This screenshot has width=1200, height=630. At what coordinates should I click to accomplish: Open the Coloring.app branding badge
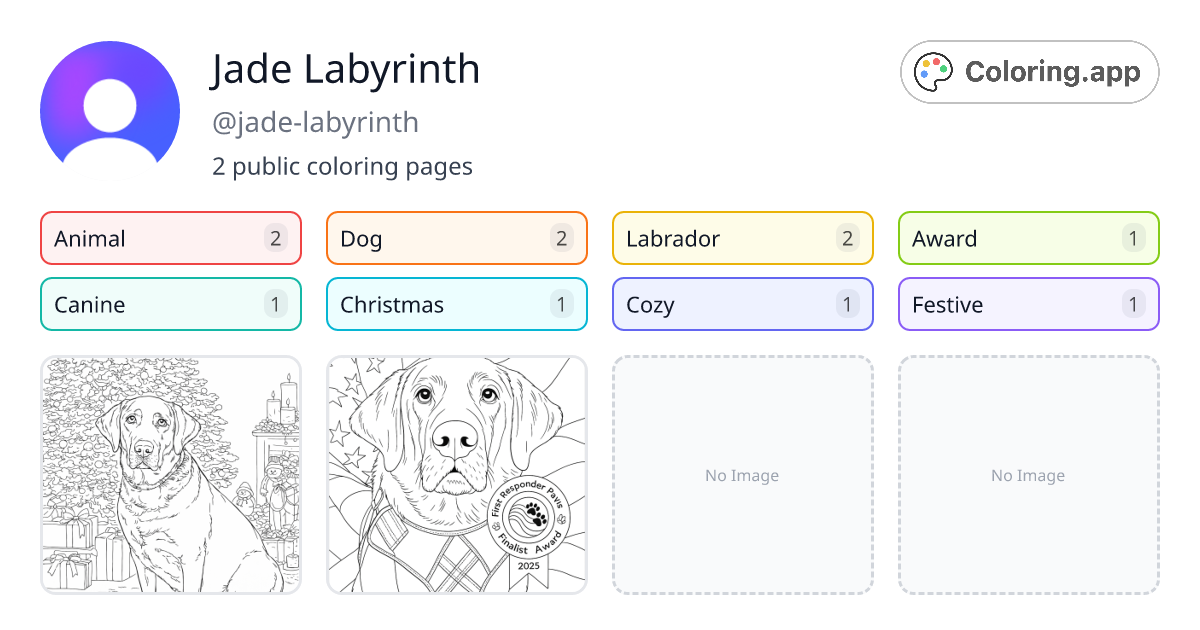(1029, 71)
